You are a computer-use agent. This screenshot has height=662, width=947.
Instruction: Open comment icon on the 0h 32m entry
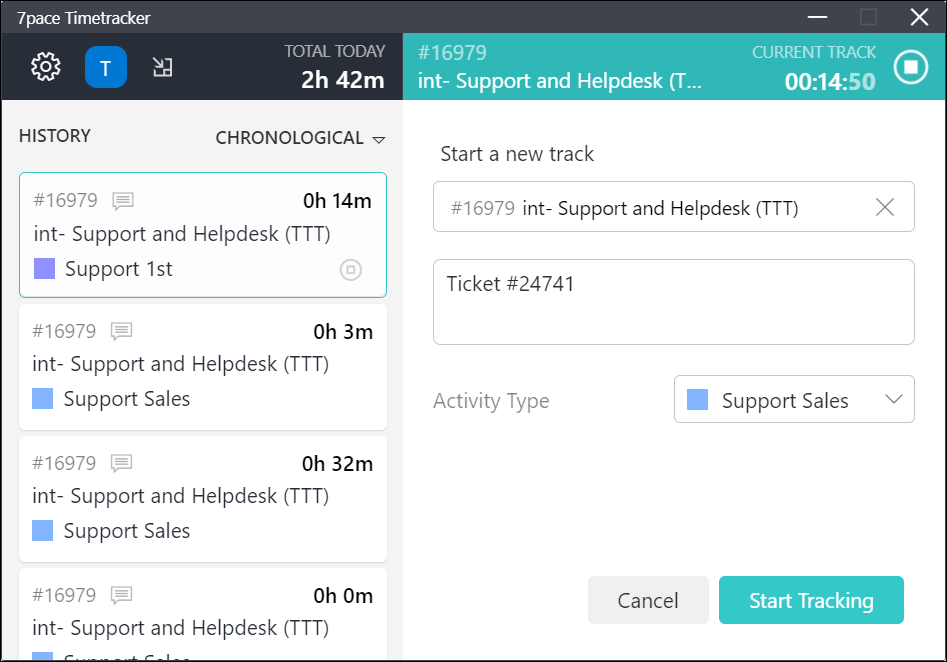(x=121, y=463)
